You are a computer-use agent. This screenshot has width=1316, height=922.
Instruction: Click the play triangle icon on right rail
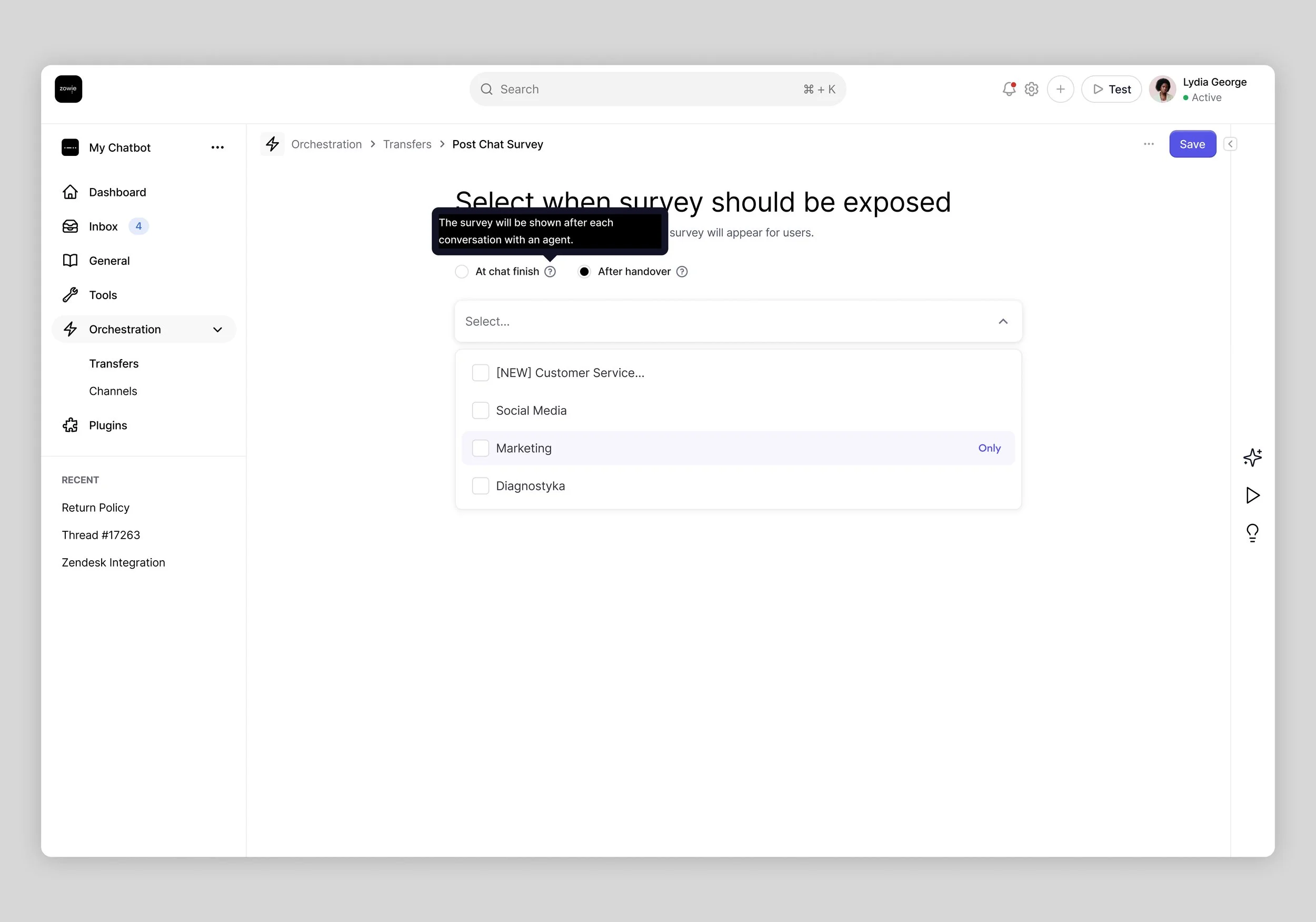point(1252,495)
